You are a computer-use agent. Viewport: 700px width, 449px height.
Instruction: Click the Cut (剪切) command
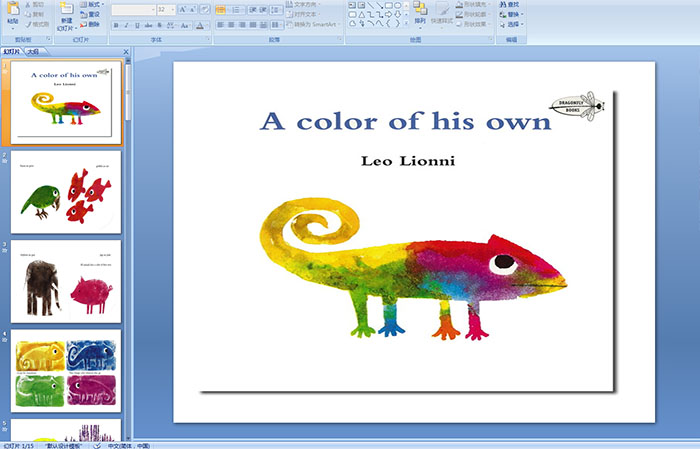[35, 4]
